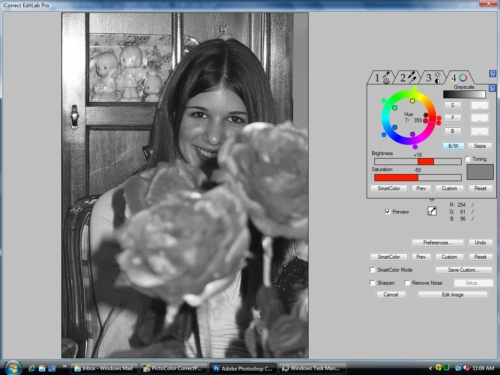Click Prev directly beneath the Saturation slider
Screen dimensions: 500x375
[x=421, y=189]
